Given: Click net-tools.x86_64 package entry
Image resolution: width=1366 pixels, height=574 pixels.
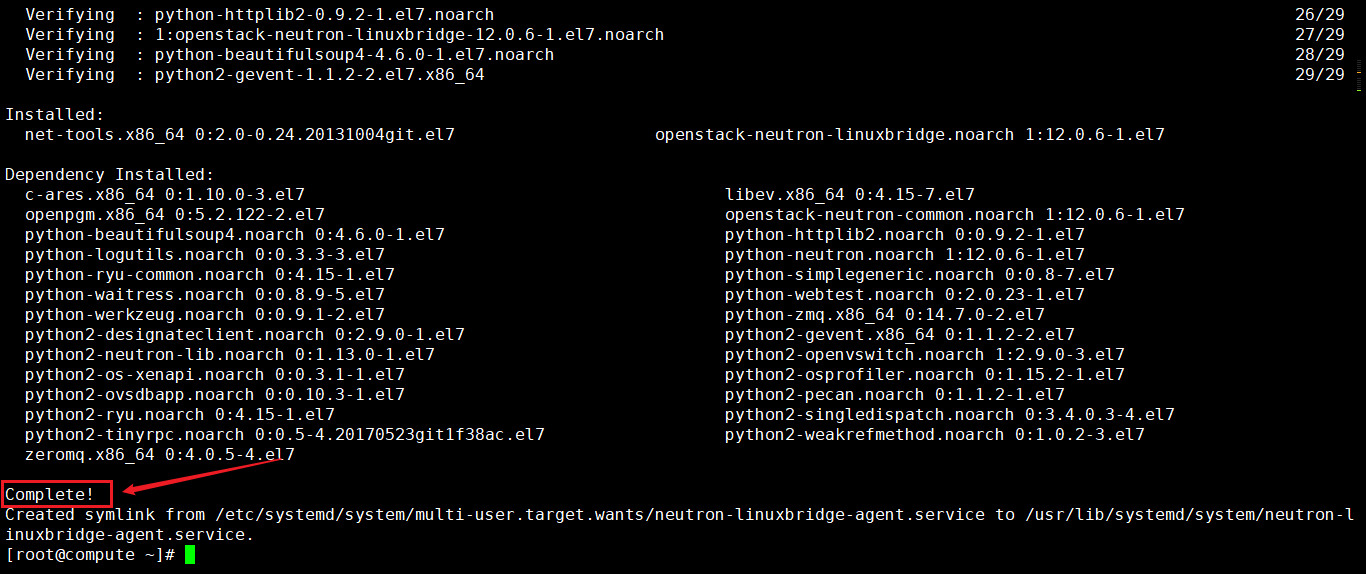Looking at the screenshot, I should [x=240, y=134].
